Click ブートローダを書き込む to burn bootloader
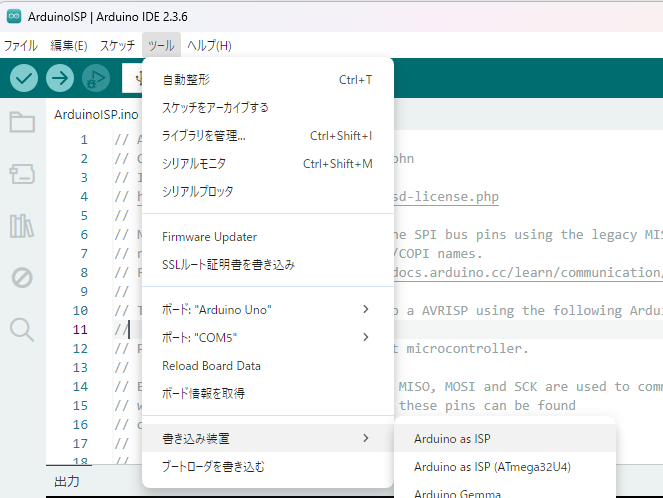The width and height of the screenshot is (663, 498). [213, 466]
